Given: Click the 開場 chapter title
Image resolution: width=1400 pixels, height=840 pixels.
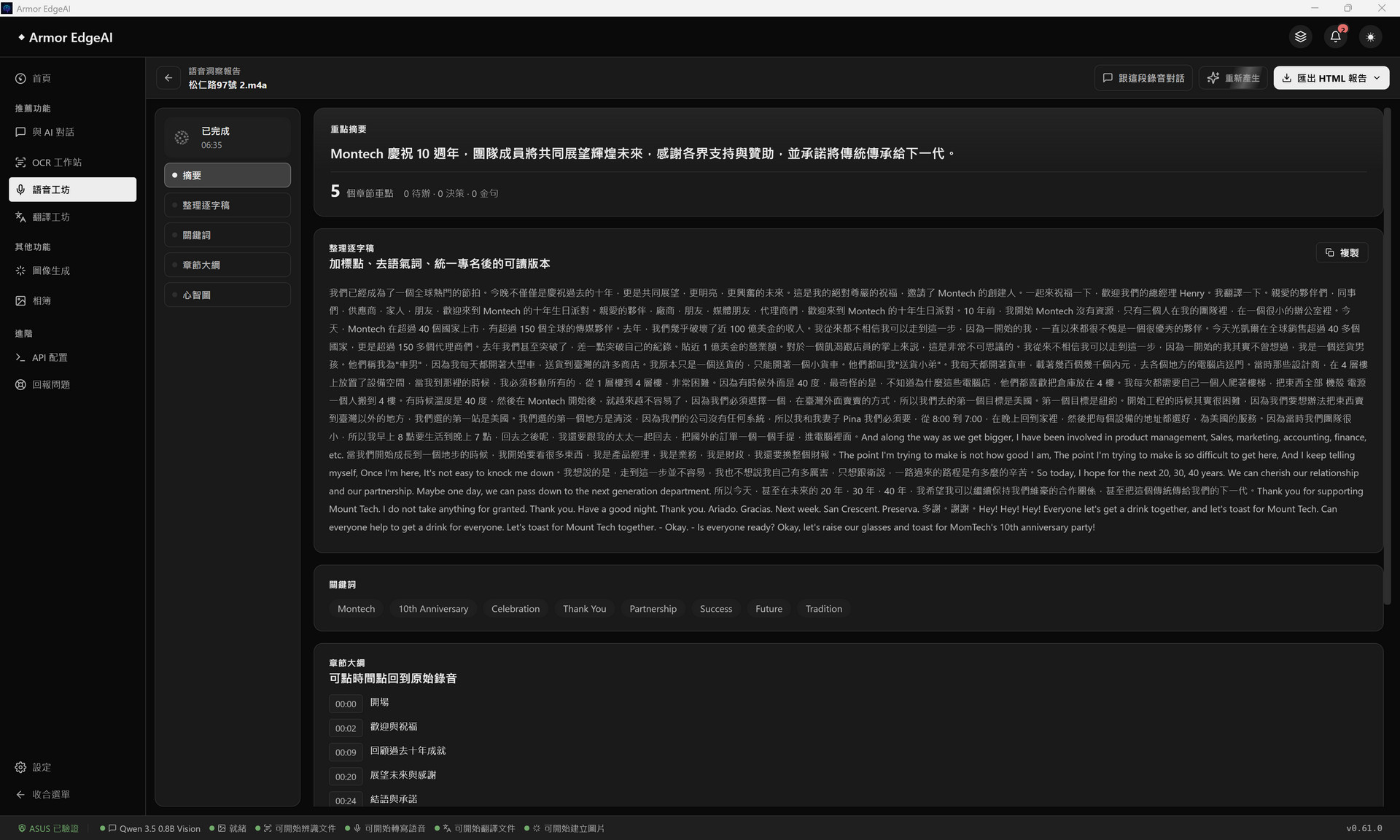Looking at the screenshot, I should (379, 702).
